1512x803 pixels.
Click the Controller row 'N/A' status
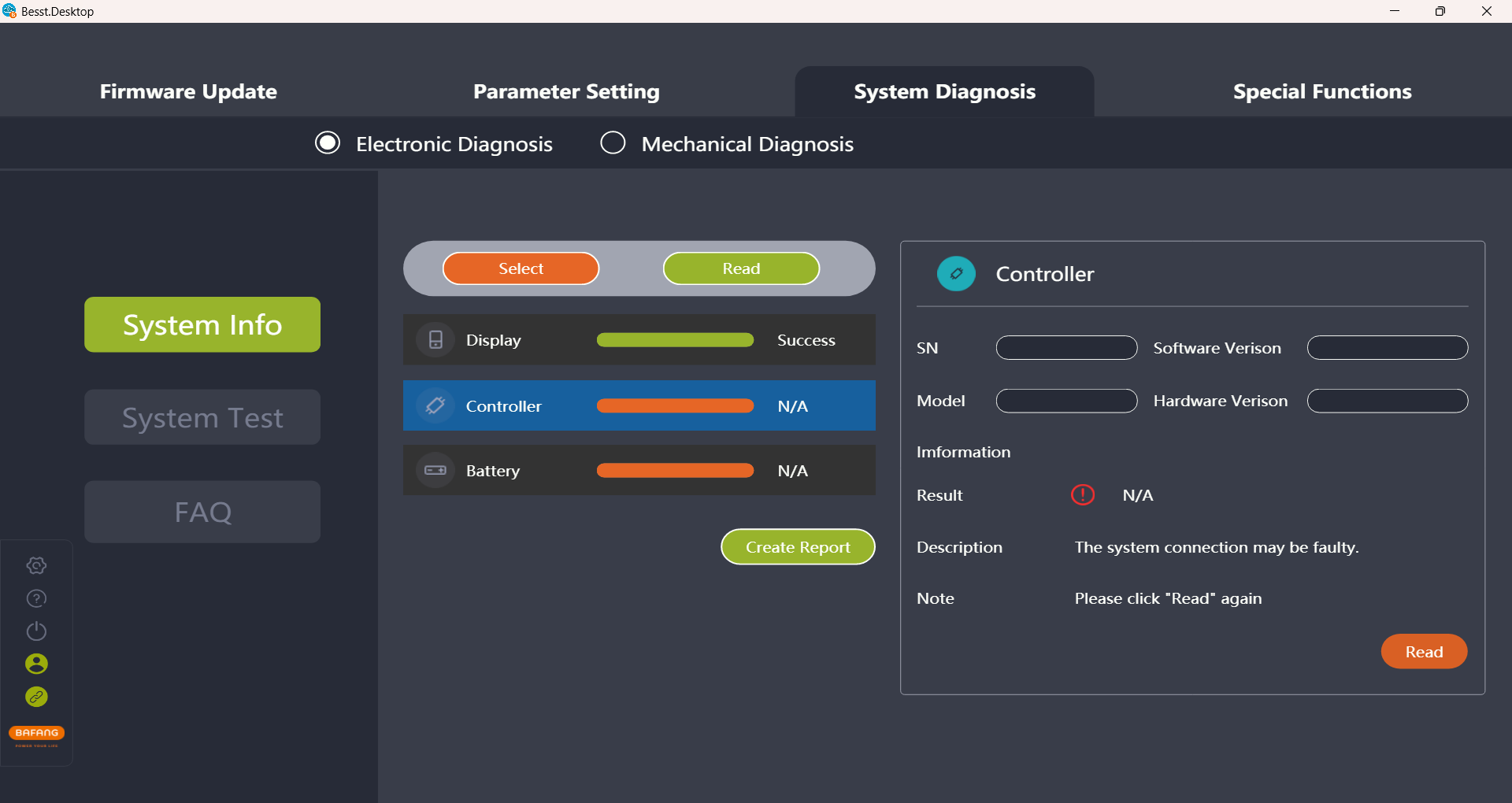(x=792, y=406)
